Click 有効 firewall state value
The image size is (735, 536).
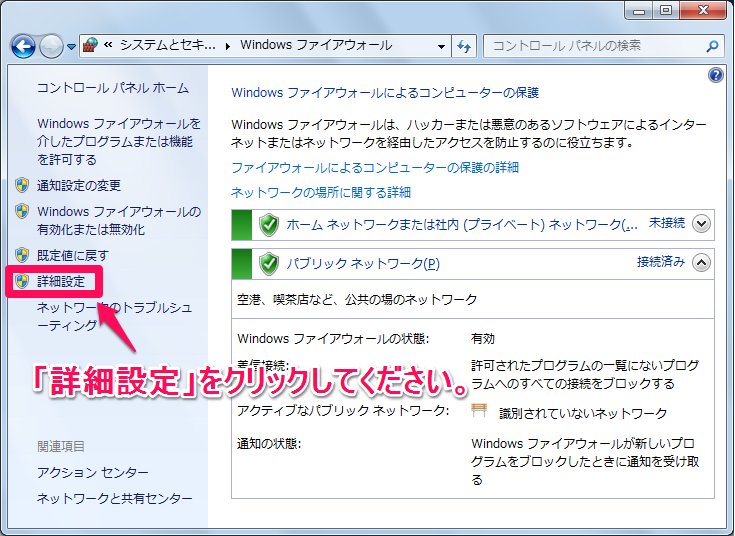[x=483, y=339]
